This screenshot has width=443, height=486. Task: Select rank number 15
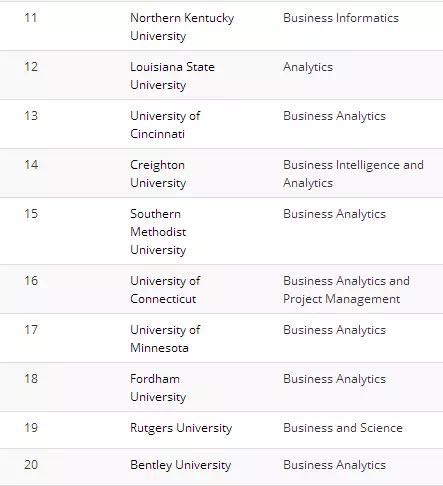click(x=31, y=214)
